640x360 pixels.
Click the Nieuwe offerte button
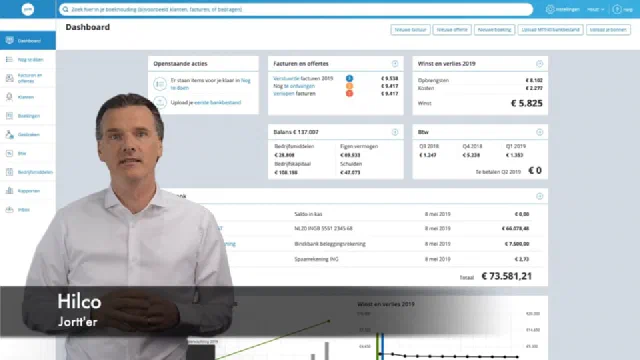(x=452, y=30)
